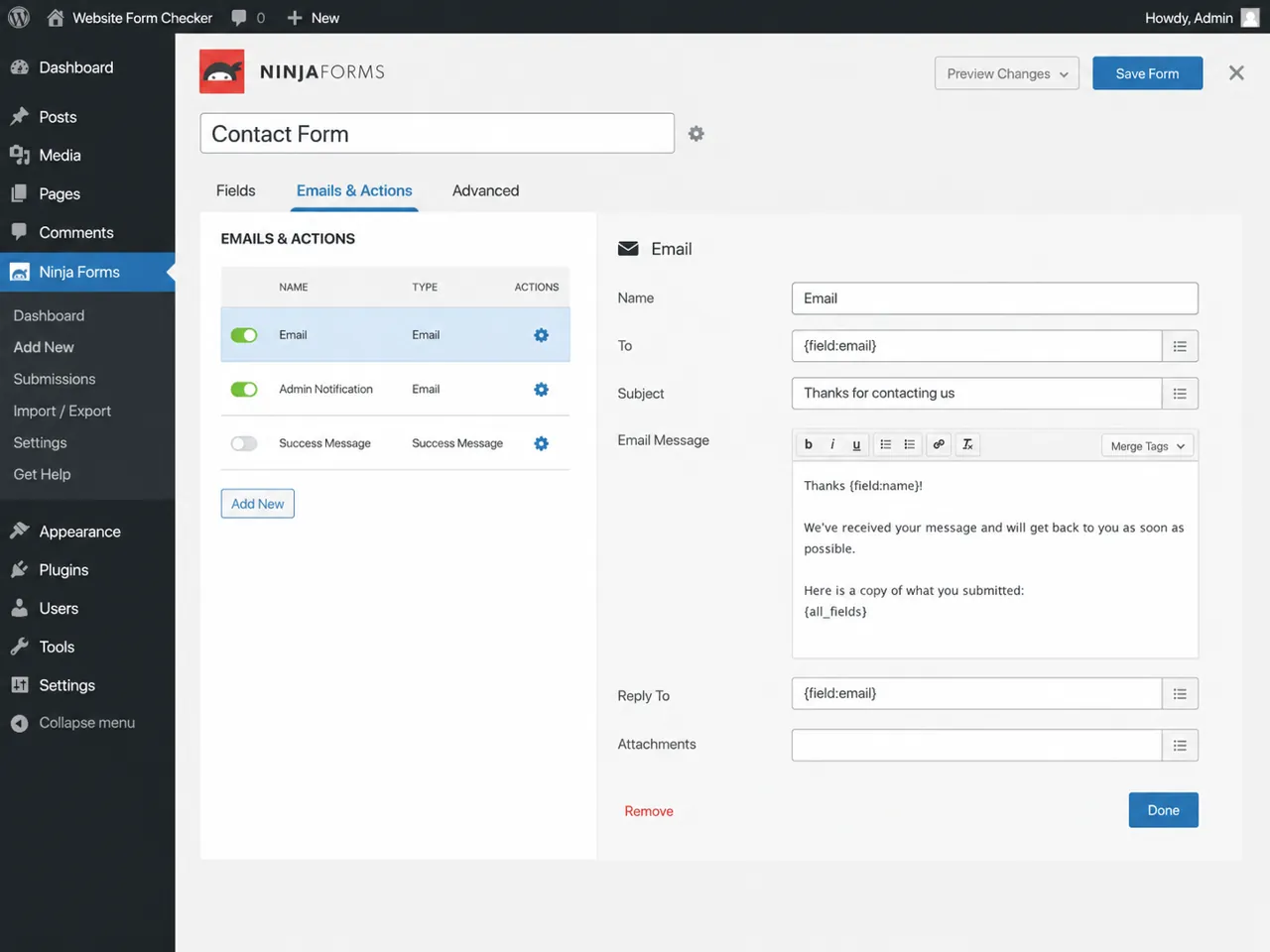This screenshot has width=1270, height=952.
Task: Enable the Success Message toggle
Action: pyautogui.click(x=244, y=443)
